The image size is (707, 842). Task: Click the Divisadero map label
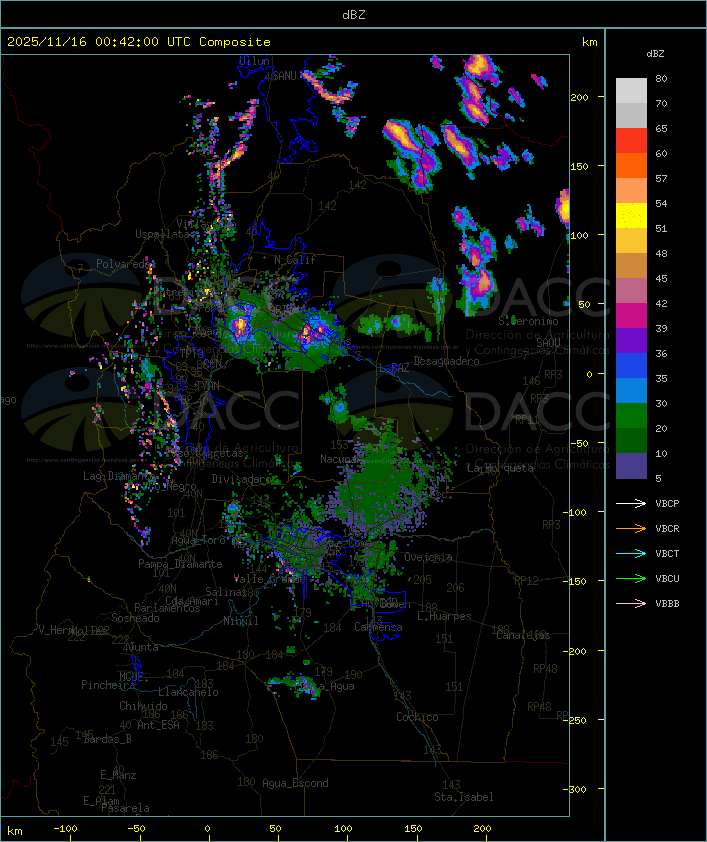[241, 478]
